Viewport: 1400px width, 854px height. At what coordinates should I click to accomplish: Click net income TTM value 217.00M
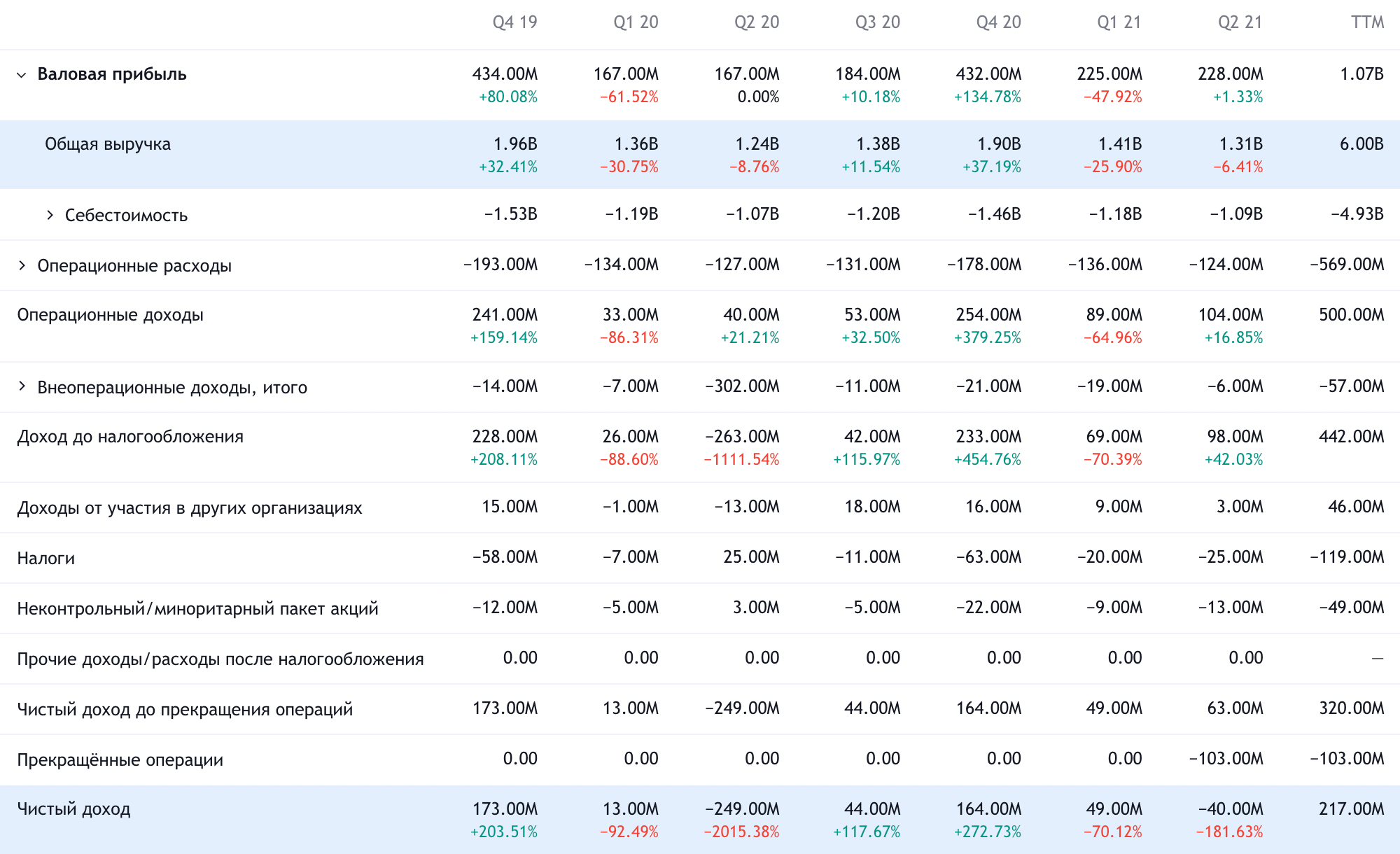coord(1352,809)
